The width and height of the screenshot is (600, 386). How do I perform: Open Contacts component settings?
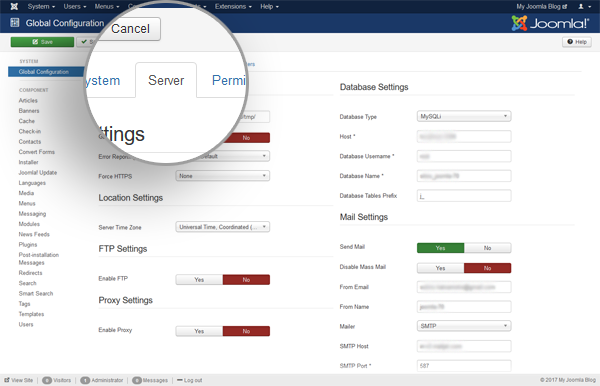[x=30, y=142]
